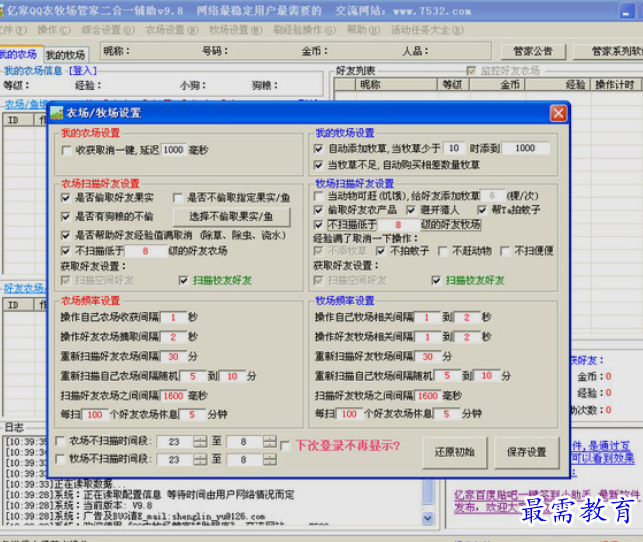Toggle 是否帮助好友经验值满取消 checkbox

click(x=66, y=235)
